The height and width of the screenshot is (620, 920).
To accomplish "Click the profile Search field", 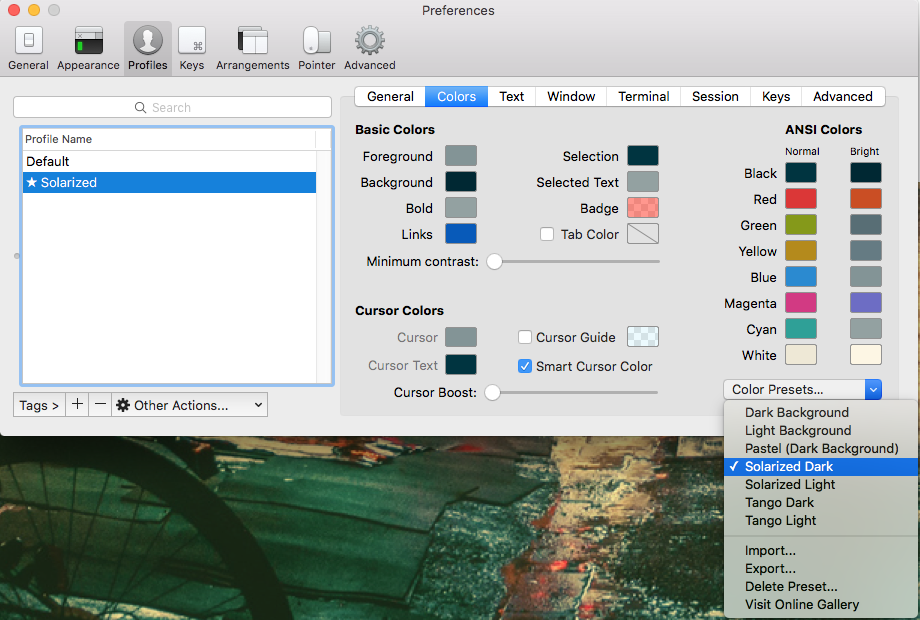I will 172,107.
